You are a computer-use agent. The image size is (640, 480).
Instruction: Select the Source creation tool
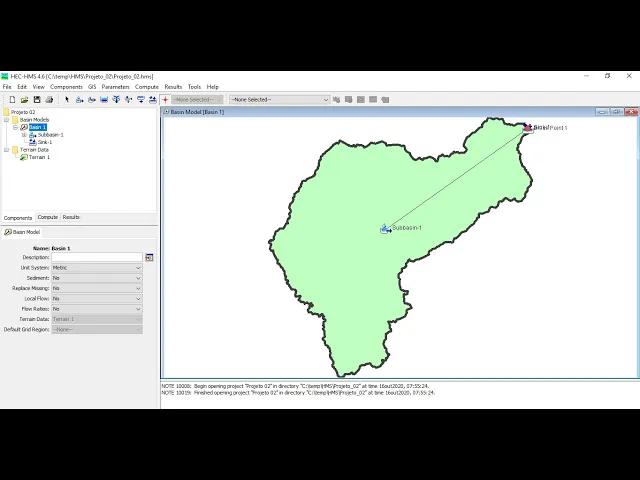141,100
